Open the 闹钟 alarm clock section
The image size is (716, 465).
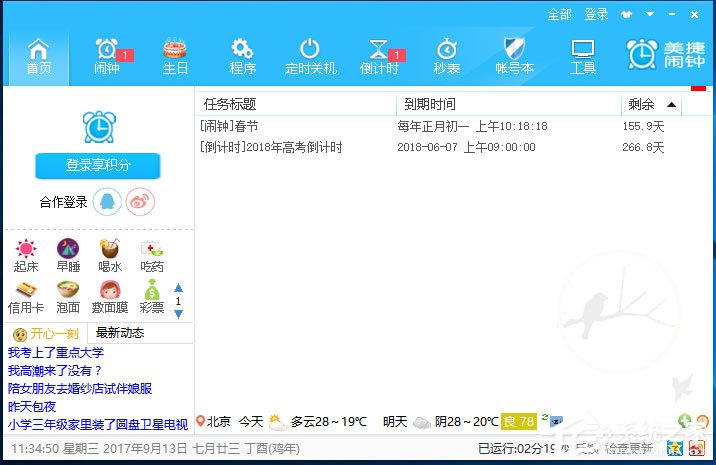(107, 57)
